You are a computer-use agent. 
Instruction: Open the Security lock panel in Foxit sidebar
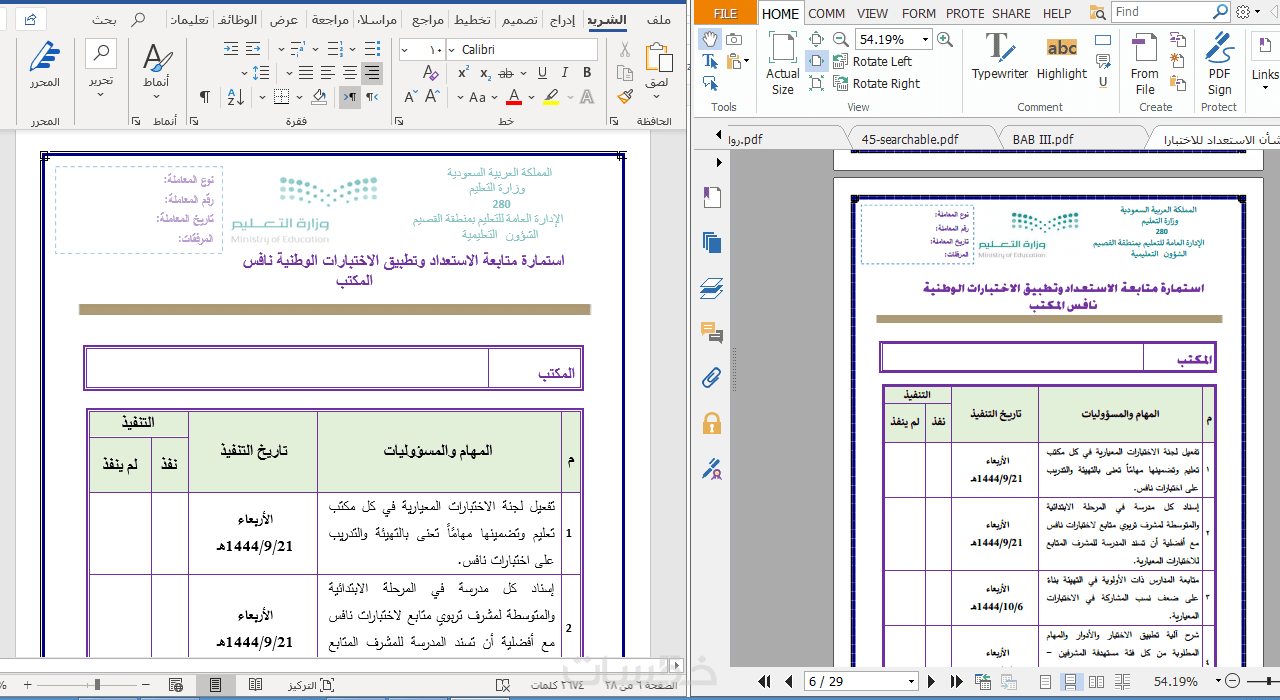click(x=712, y=422)
